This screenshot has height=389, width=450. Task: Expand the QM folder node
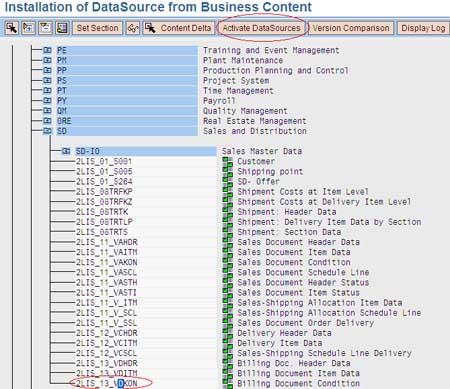click(47, 111)
